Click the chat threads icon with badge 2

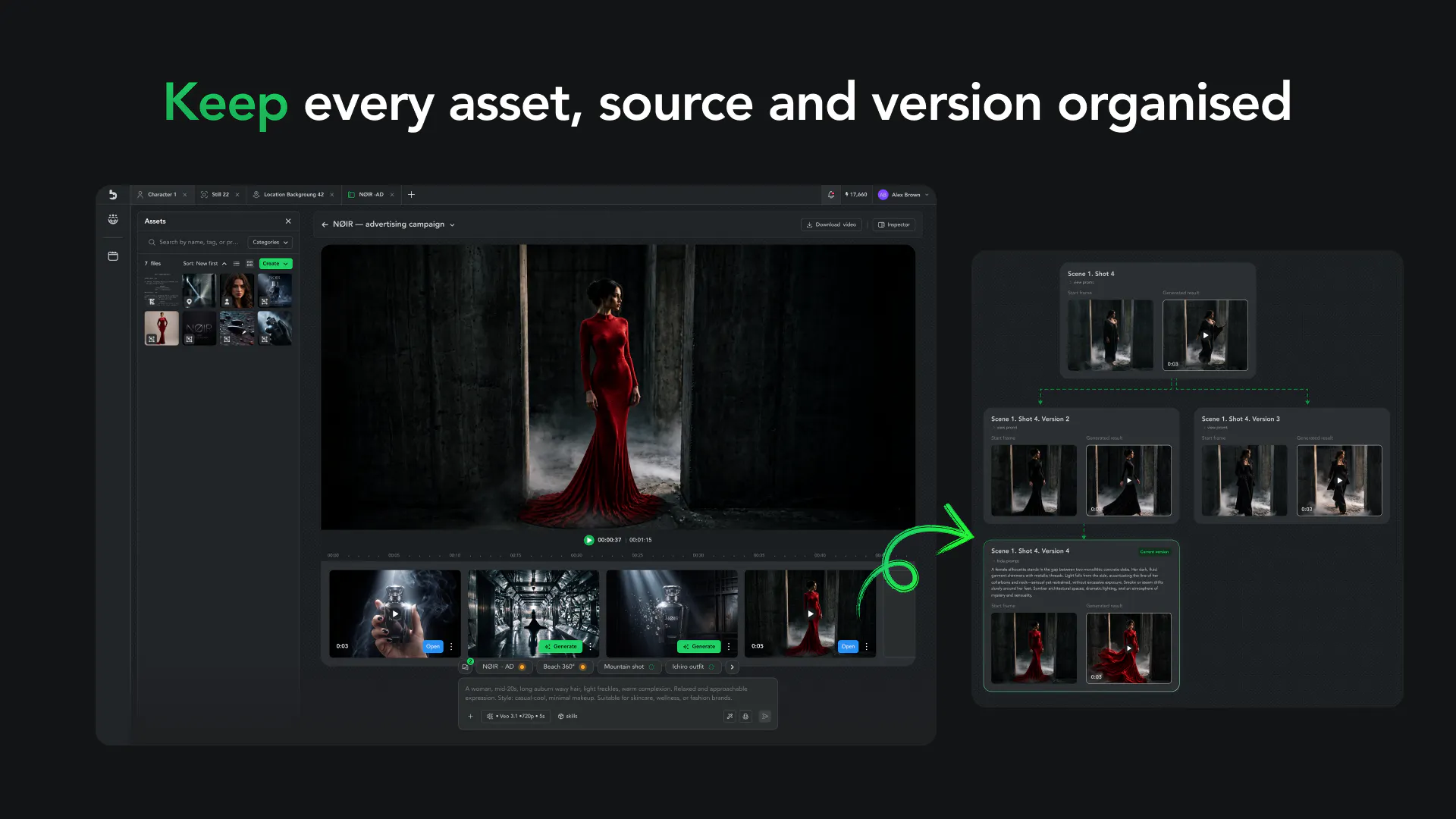click(466, 667)
